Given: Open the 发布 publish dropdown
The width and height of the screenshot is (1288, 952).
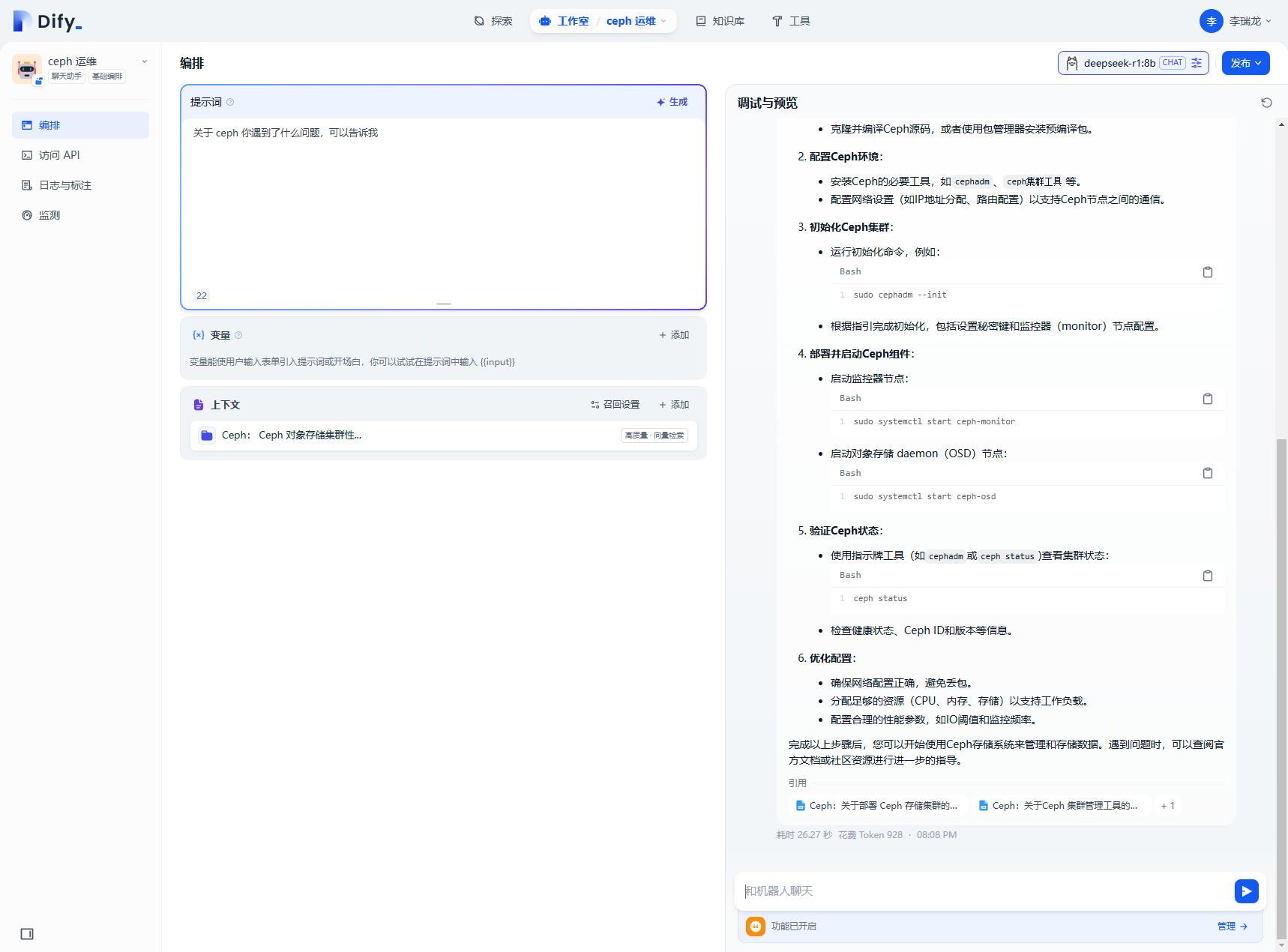Looking at the screenshot, I should (x=1245, y=63).
